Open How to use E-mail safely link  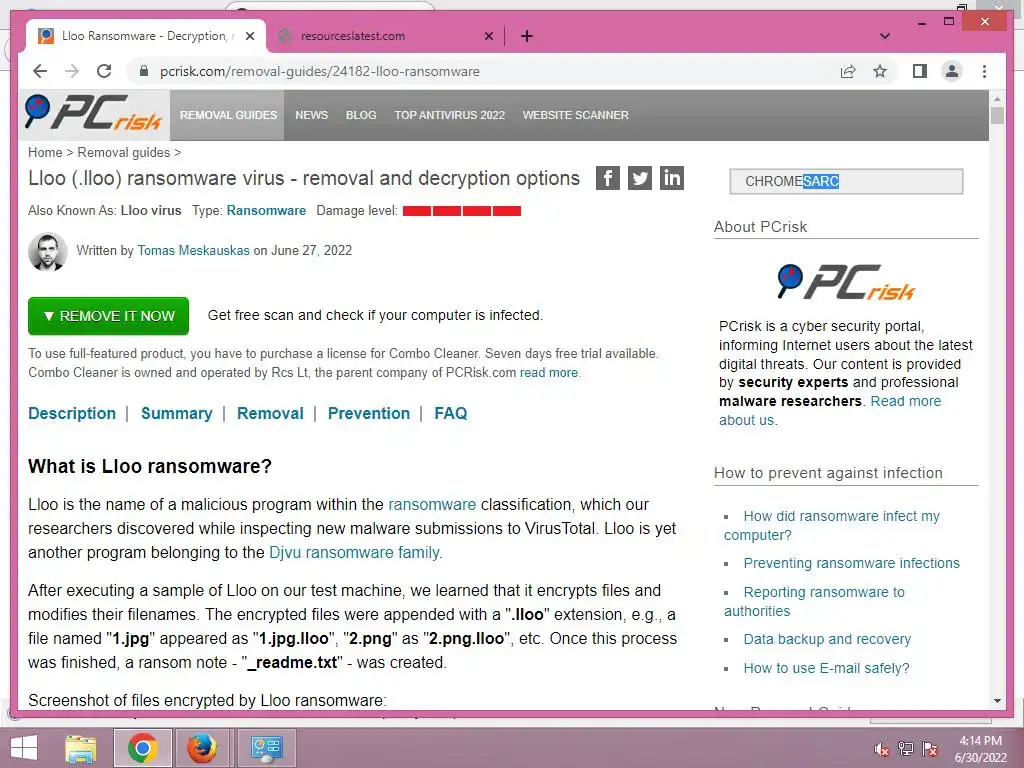pos(826,668)
